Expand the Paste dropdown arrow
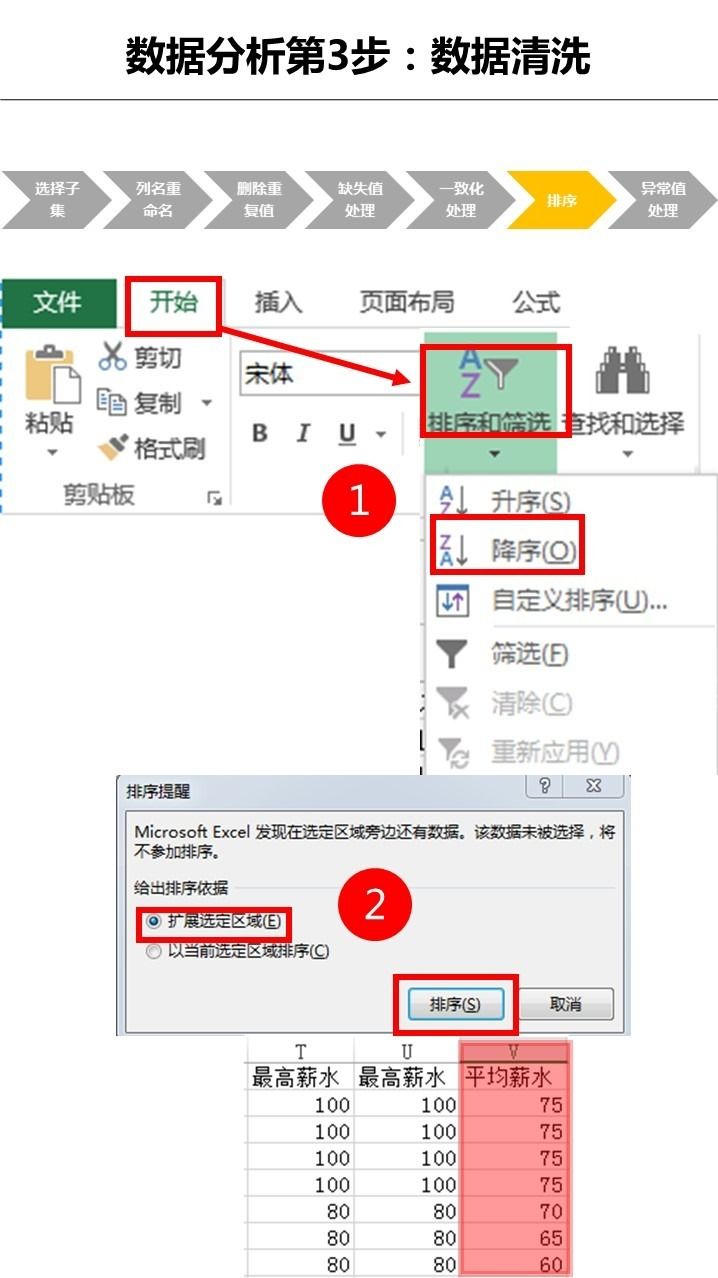 coord(51,453)
